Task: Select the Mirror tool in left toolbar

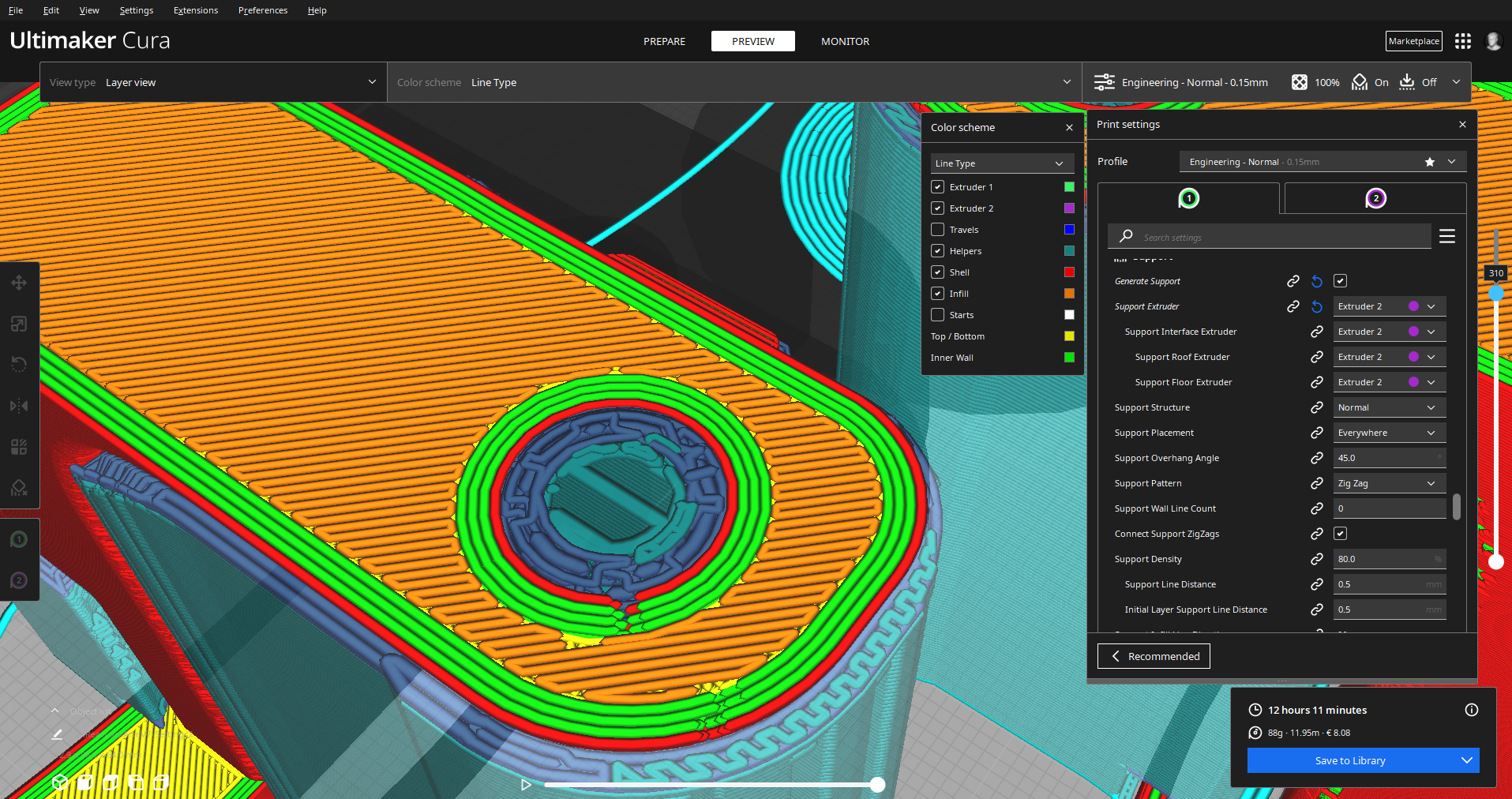Action: point(19,406)
